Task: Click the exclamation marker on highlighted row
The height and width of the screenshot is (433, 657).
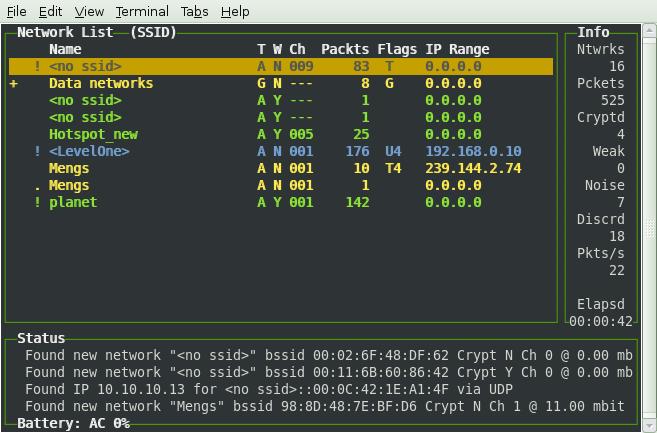Action: pos(38,67)
